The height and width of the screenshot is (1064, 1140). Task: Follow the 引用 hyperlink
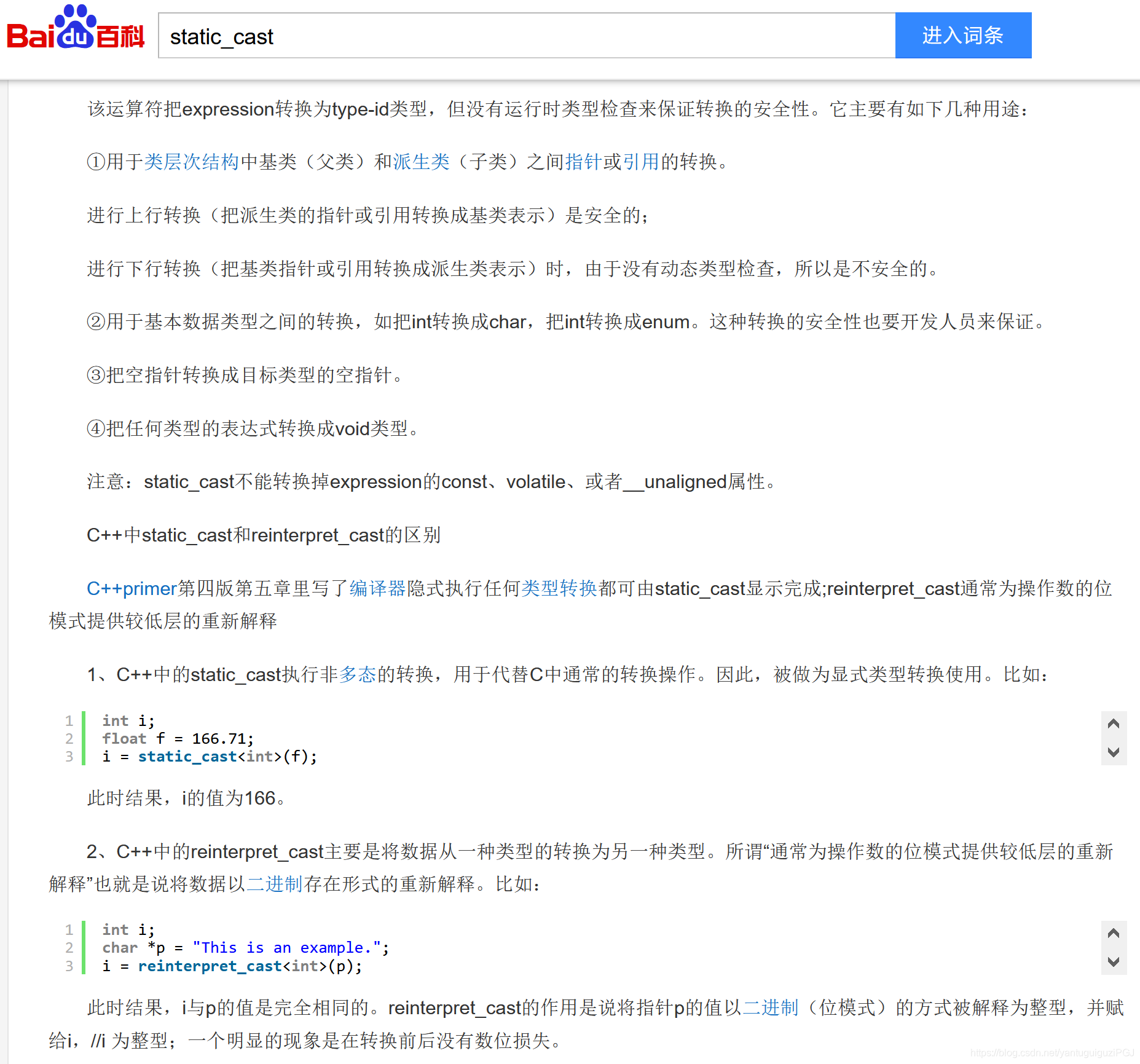(x=641, y=162)
